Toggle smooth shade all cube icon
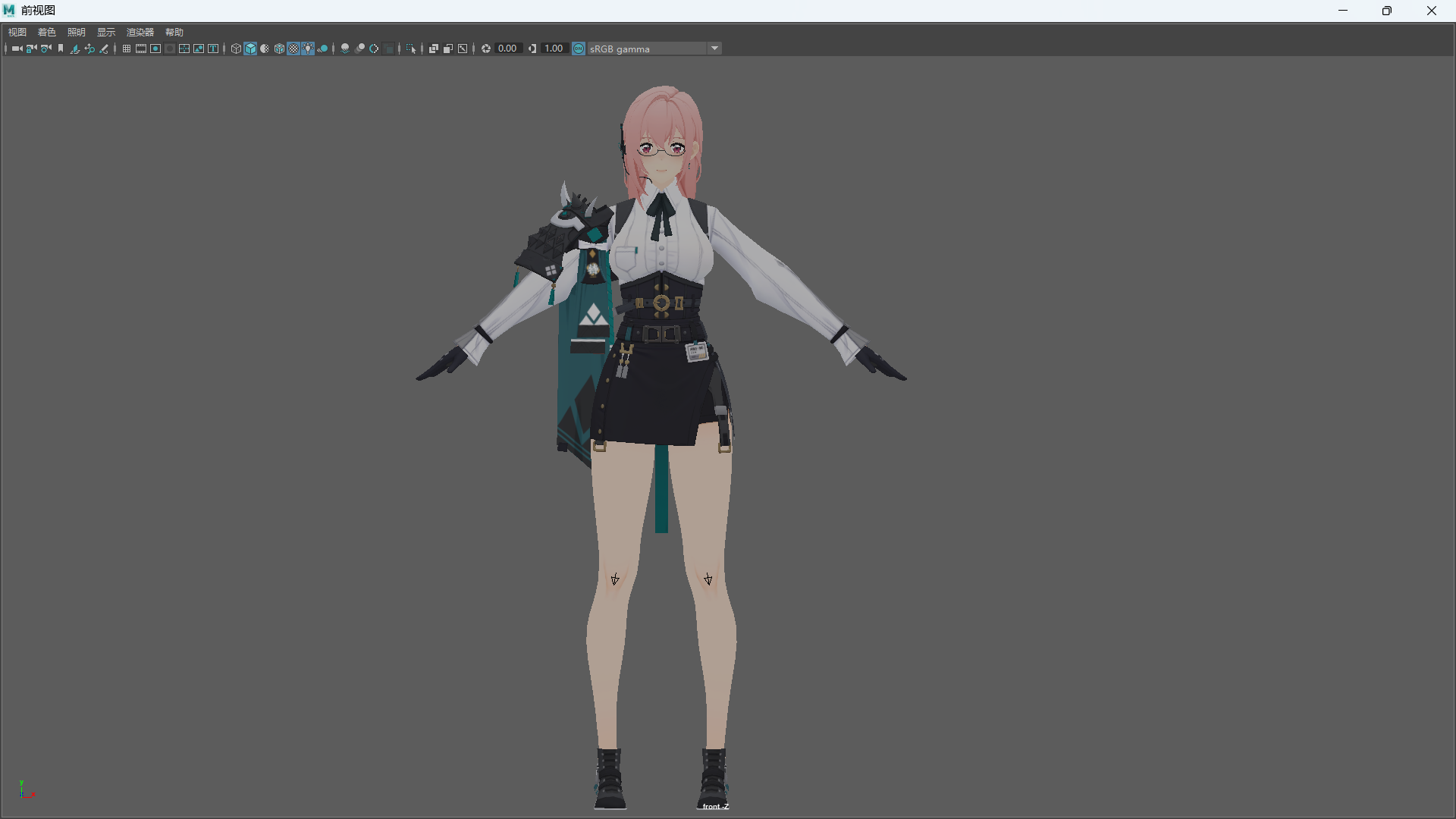Image resolution: width=1456 pixels, height=819 pixels. 250,49
